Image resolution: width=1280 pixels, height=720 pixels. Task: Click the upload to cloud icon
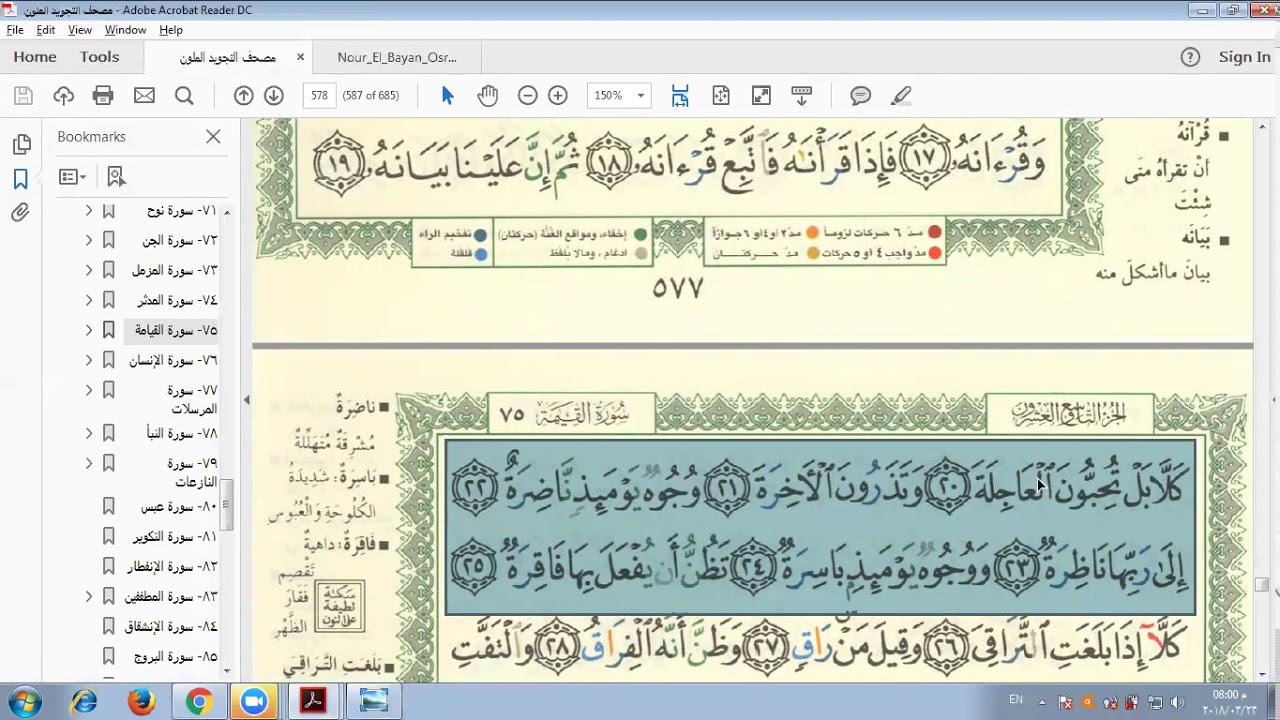click(64, 95)
